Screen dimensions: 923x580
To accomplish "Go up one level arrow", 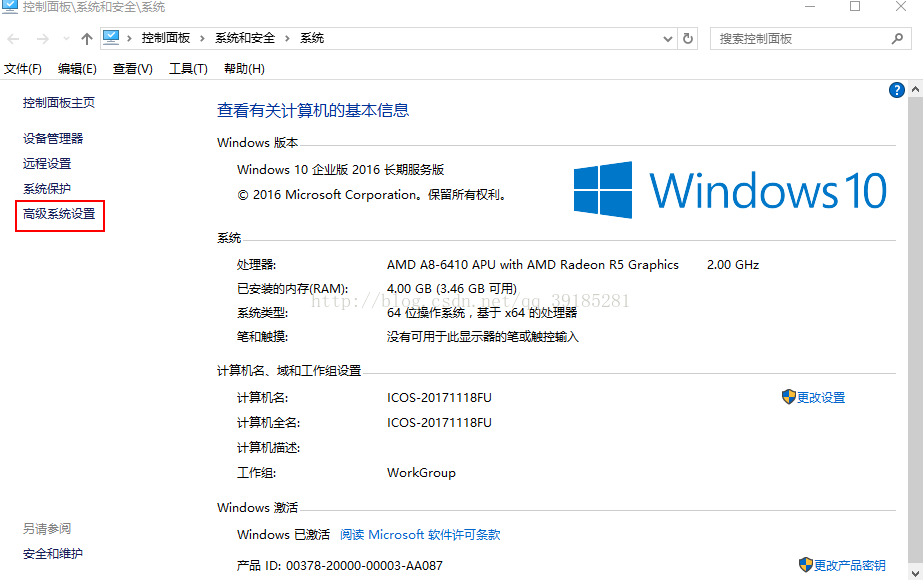I will click(87, 39).
